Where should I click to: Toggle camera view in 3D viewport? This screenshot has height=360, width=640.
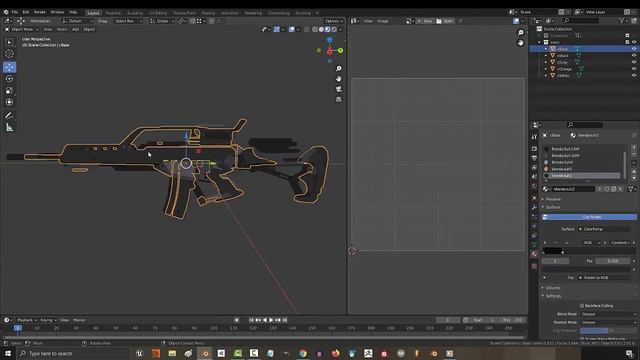click(338, 89)
